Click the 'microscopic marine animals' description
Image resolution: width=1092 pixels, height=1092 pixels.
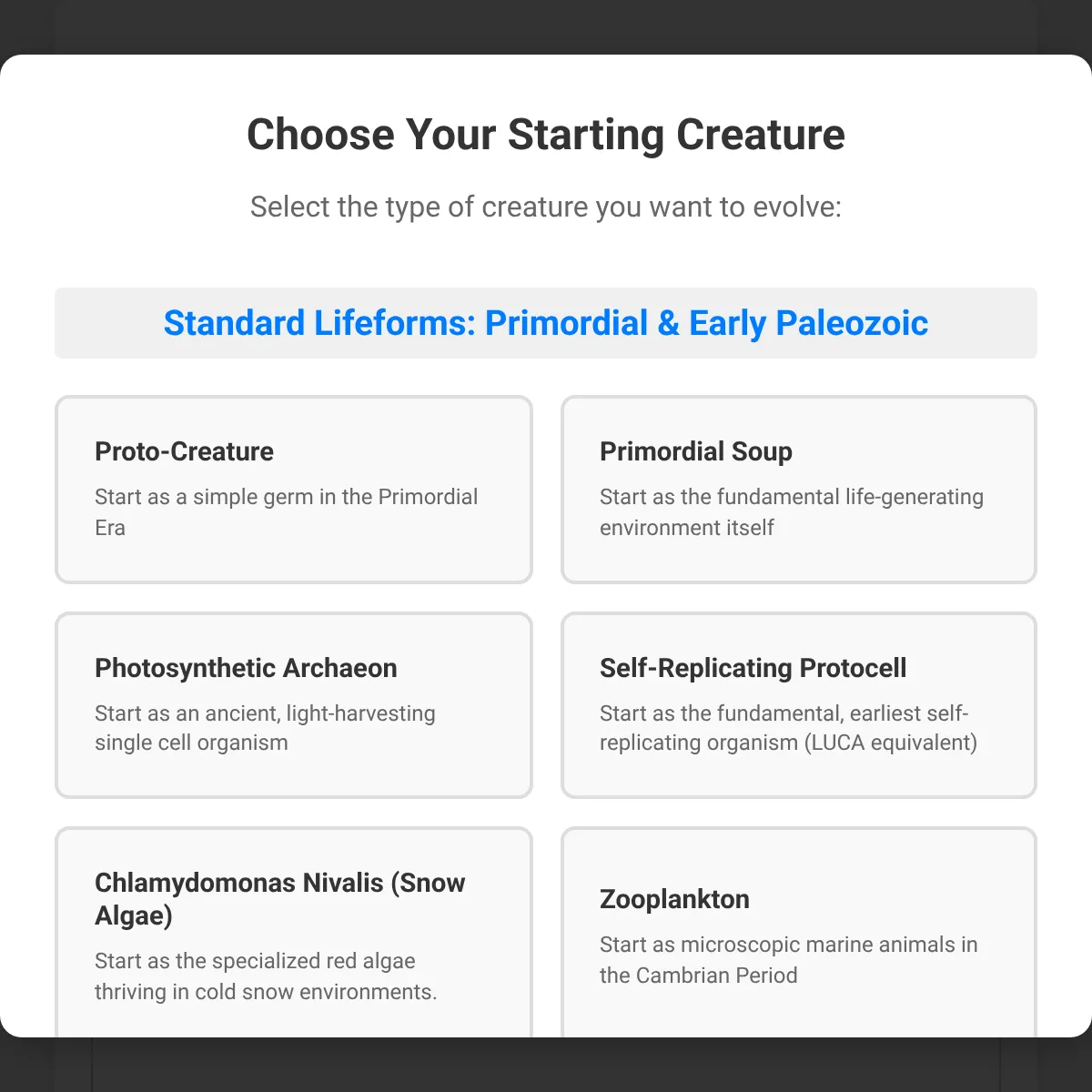tap(788, 960)
